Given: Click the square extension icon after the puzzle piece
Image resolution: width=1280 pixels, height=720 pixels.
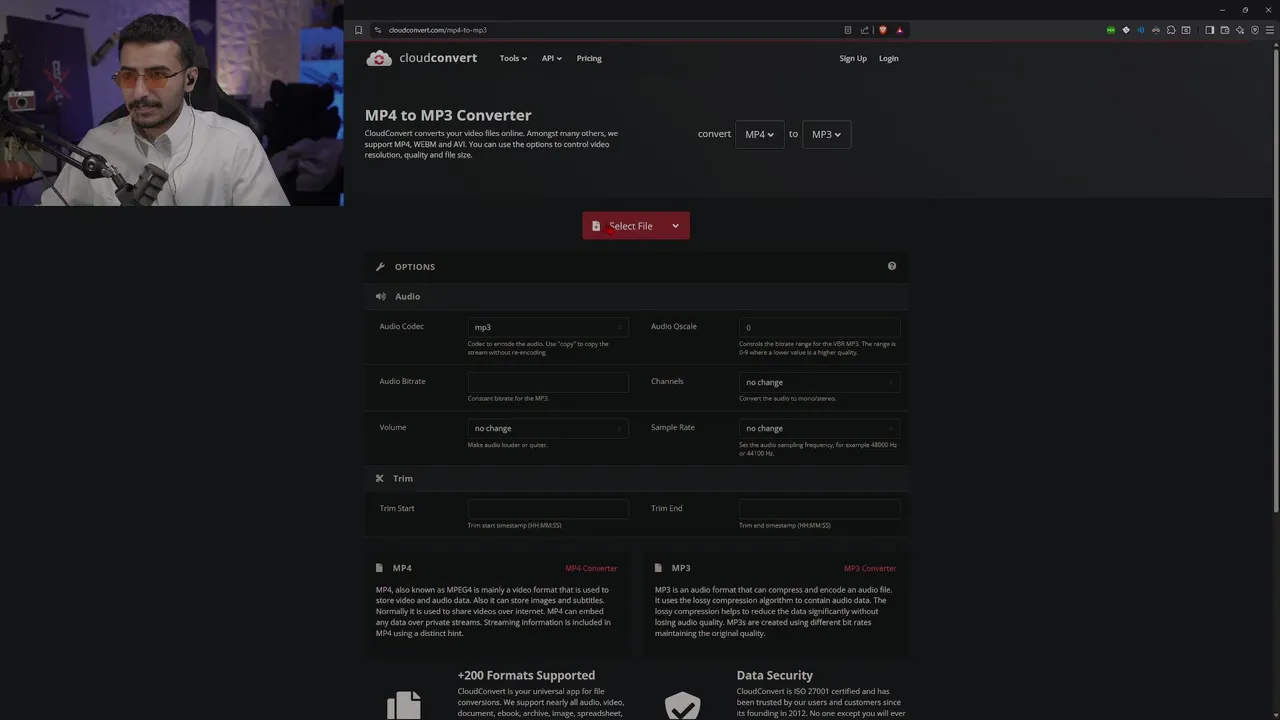Looking at the screenshot, I should point(1186,30).
